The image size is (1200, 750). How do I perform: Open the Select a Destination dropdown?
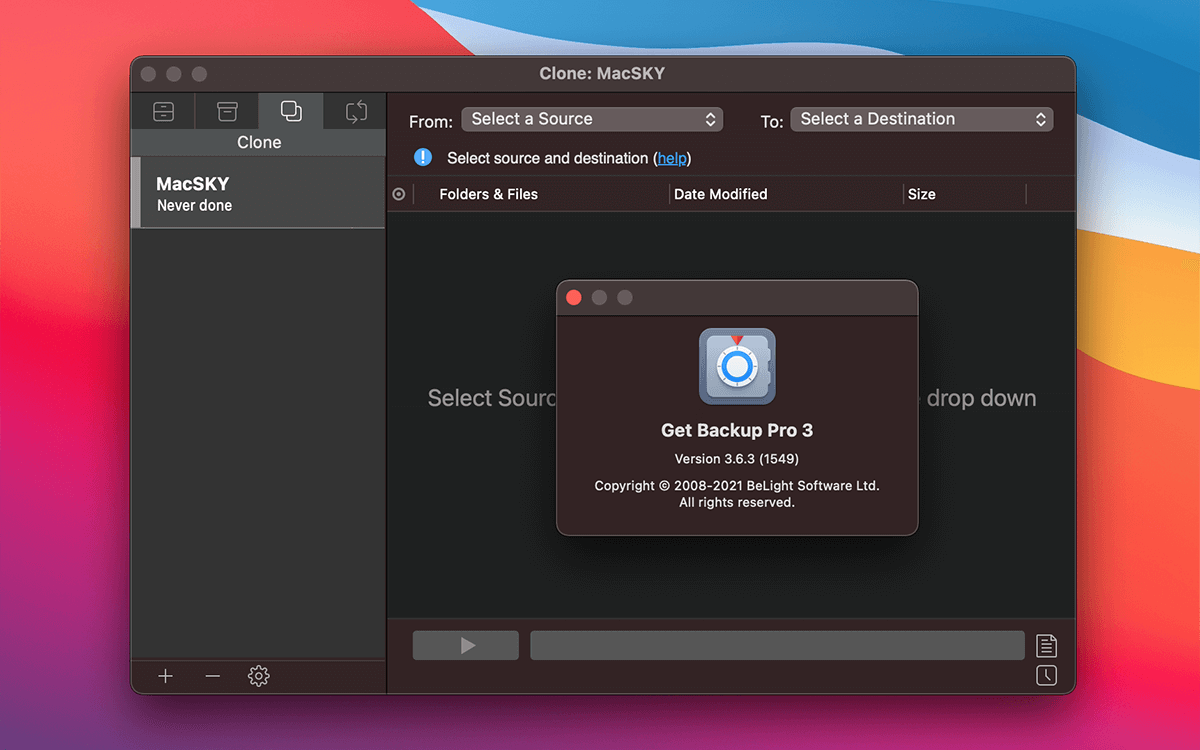[921, 119]
